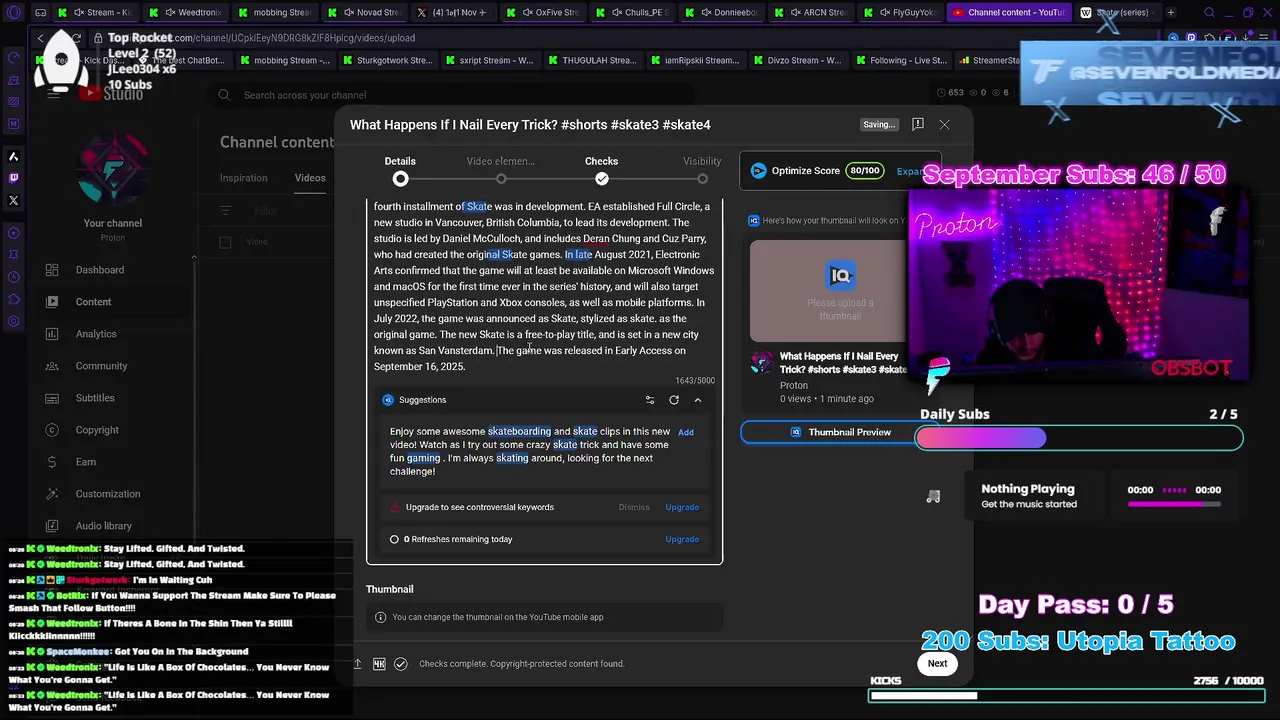Open Audio library in the sidebar
Viewport: 1280px width, 720px height.
tap(104, 526)
